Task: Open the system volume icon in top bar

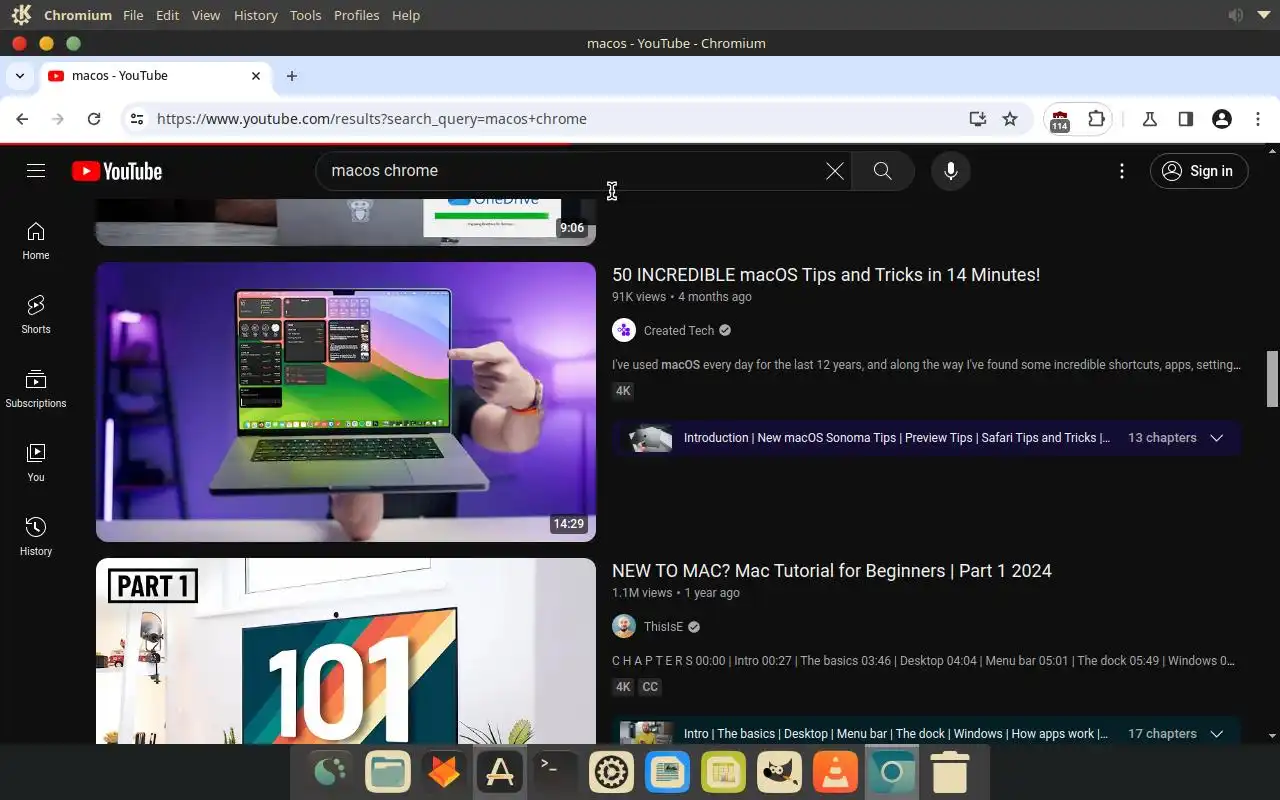Action: (1236, 15)
